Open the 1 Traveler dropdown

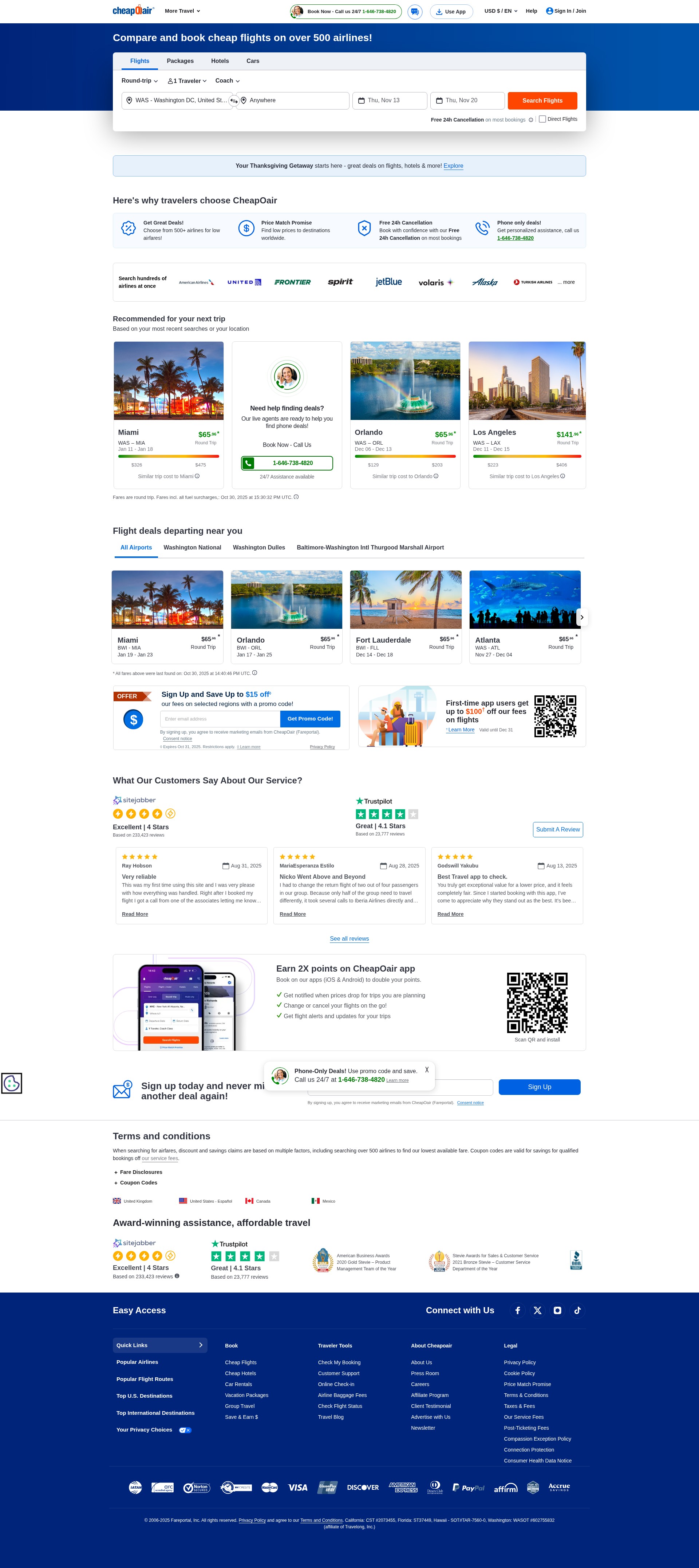[187, 81]
